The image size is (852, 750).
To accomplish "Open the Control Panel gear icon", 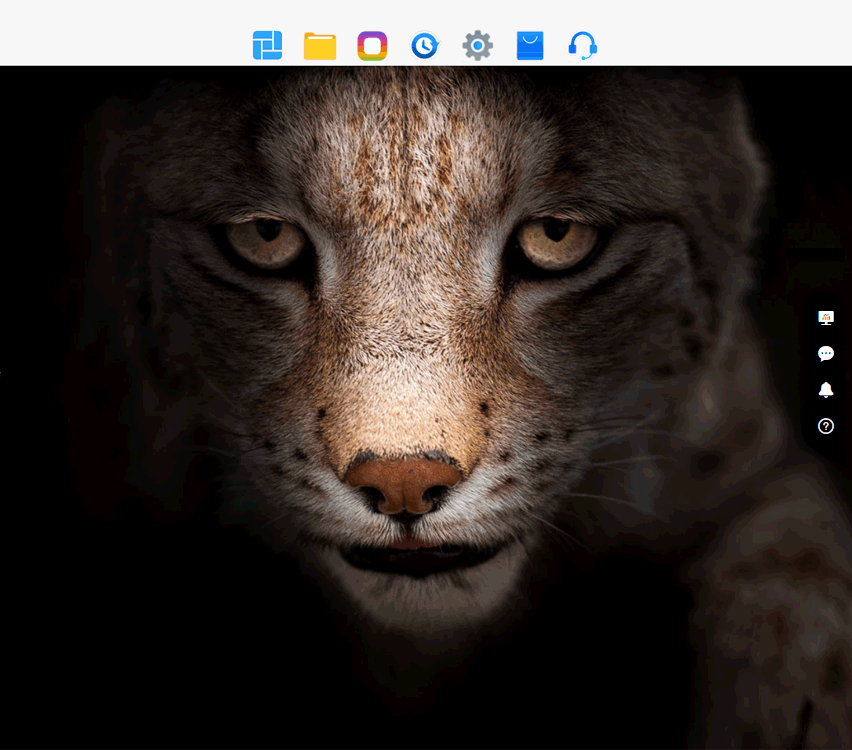I will point(478,46).
